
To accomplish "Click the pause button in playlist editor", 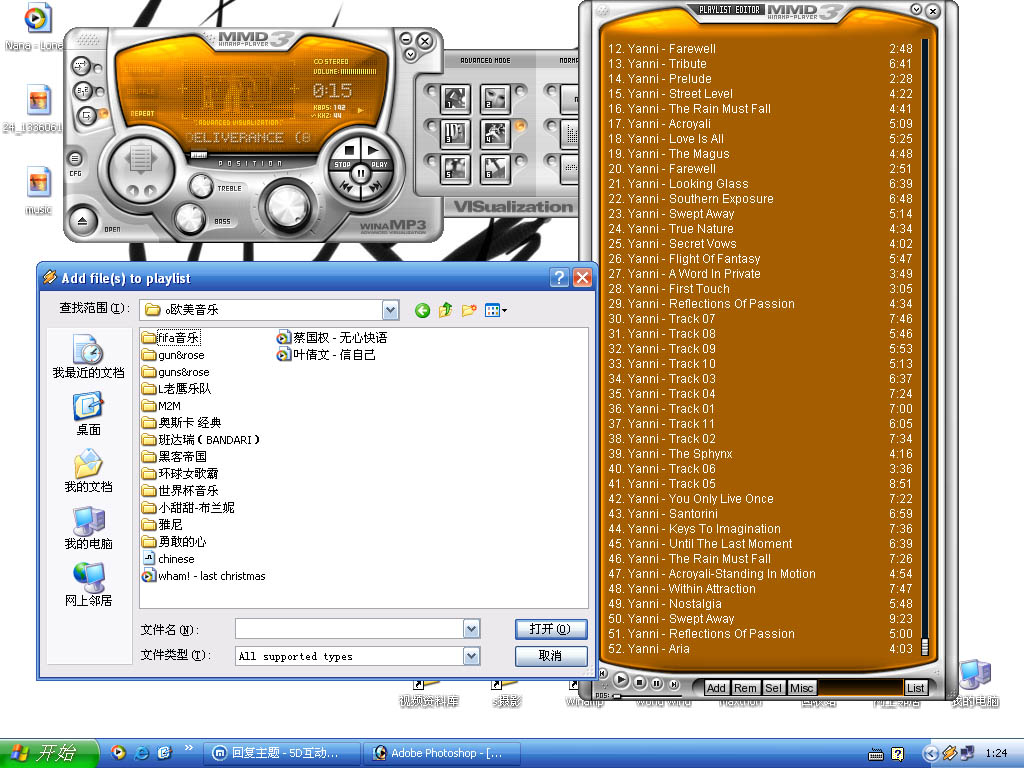I will [657, 684].
